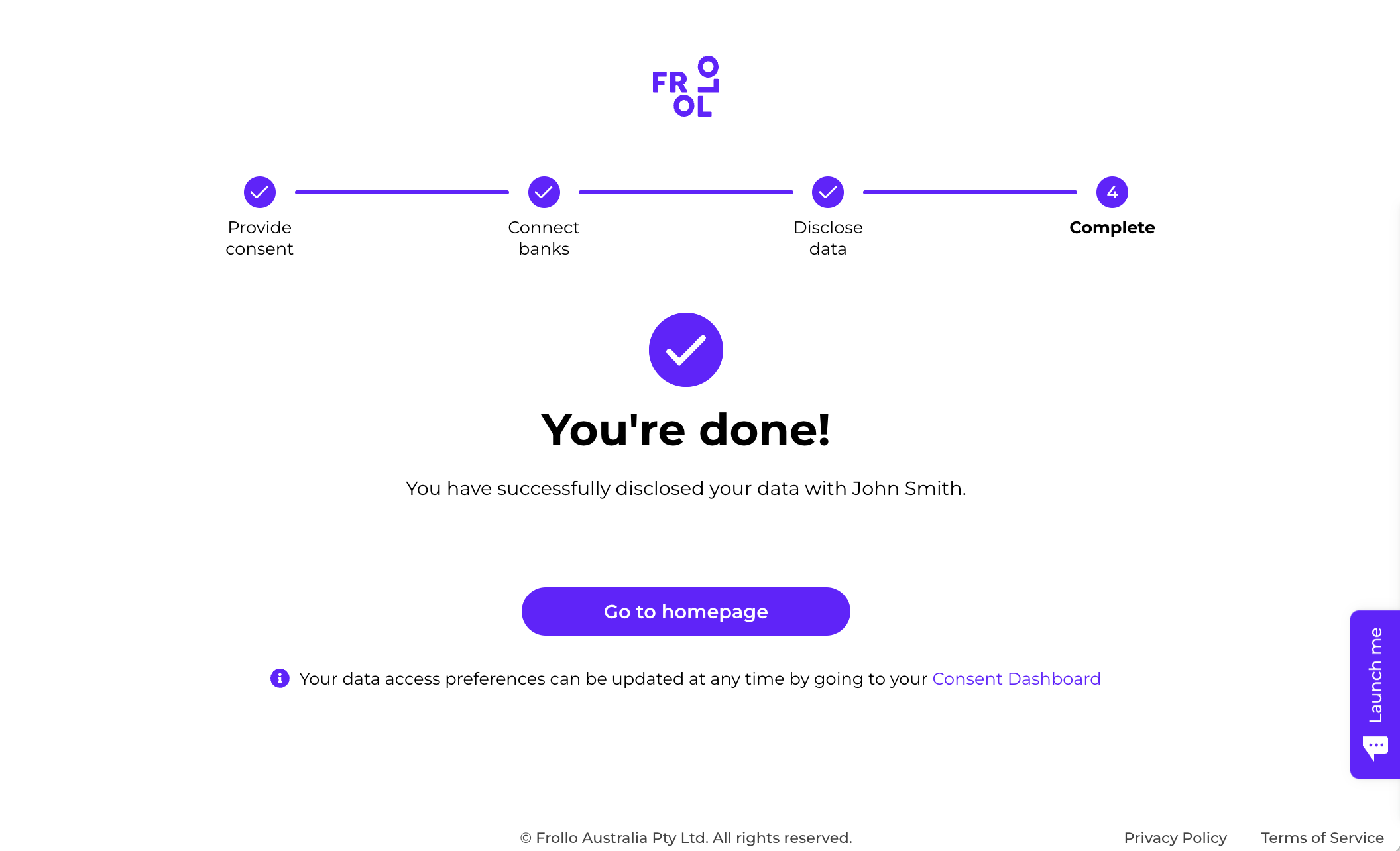This screenshot has height=851, width=1400.
Task: Click the Disclose data step label
Action: click(x=828, y=238)
